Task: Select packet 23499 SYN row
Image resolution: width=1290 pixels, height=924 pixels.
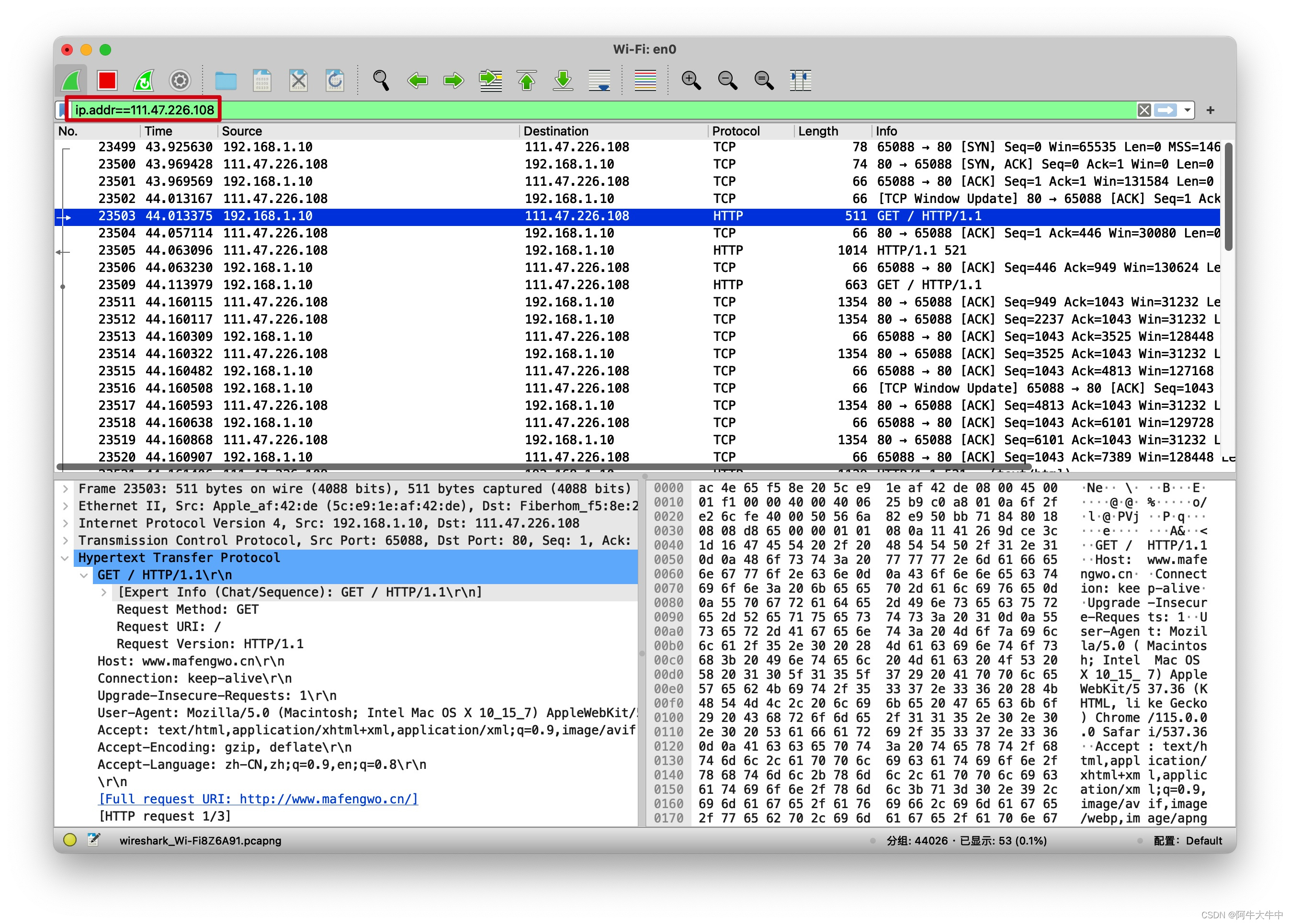Action: pos(637,147)
